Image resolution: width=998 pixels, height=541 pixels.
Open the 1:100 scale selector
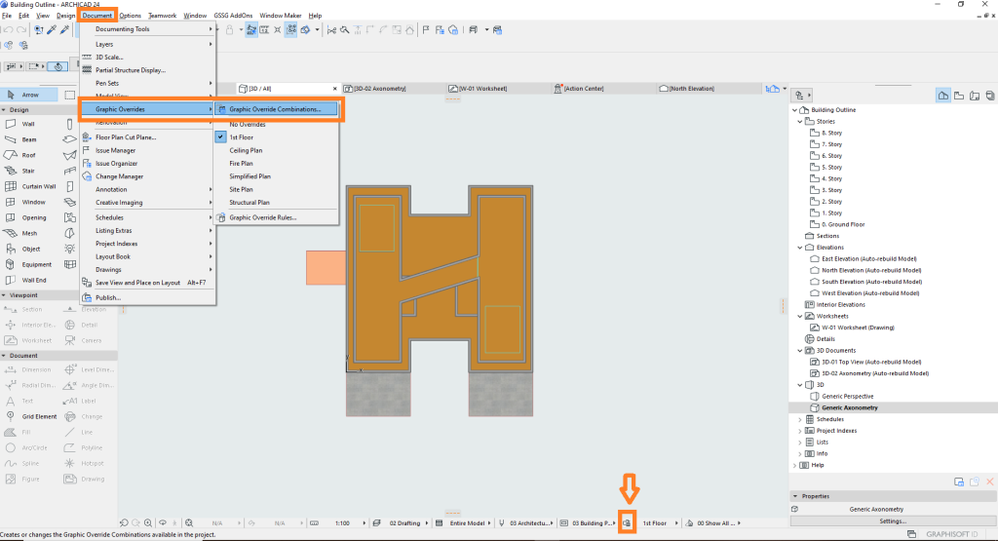342,523
